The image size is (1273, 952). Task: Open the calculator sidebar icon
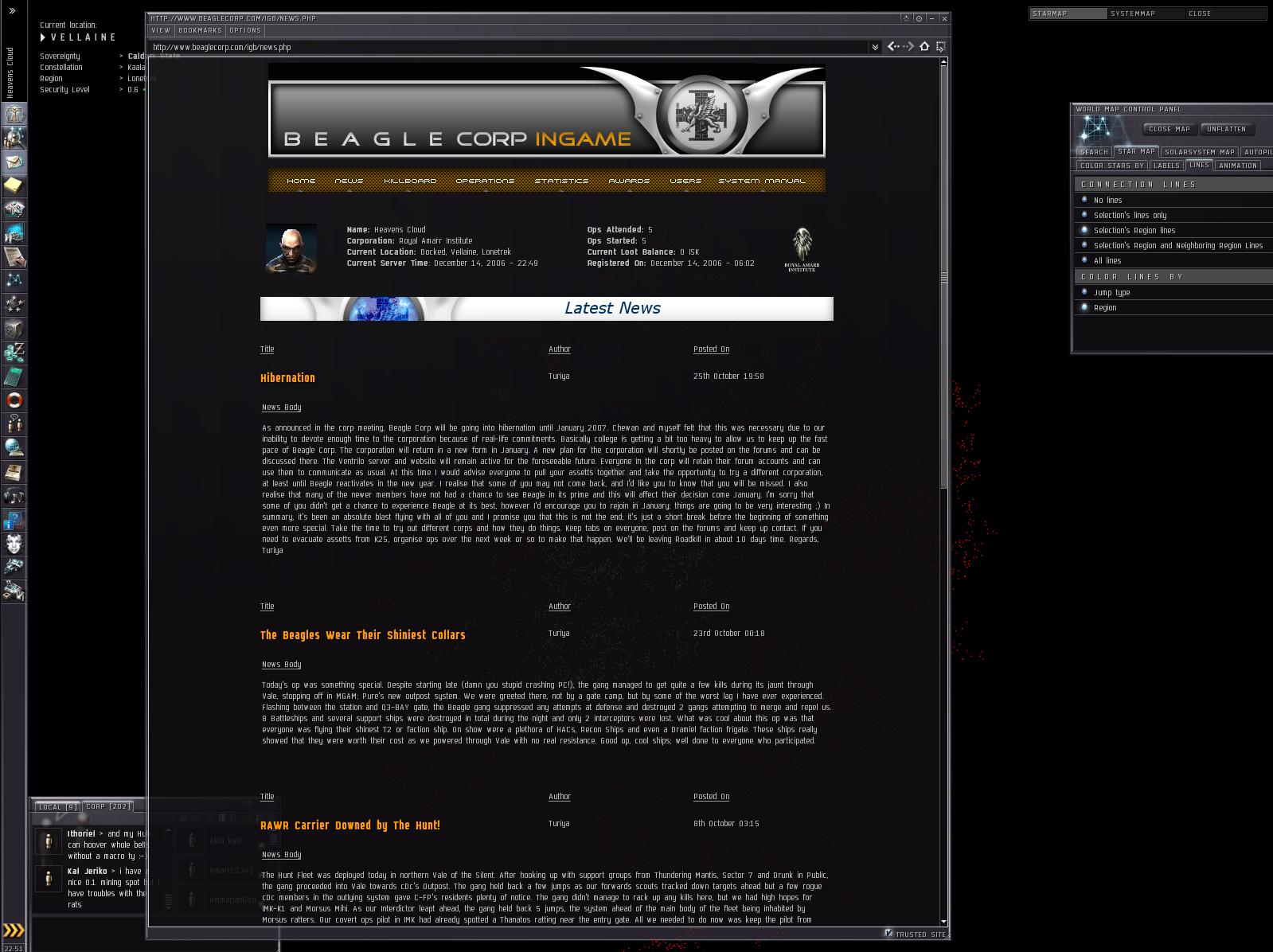click(x=14, y=377)
